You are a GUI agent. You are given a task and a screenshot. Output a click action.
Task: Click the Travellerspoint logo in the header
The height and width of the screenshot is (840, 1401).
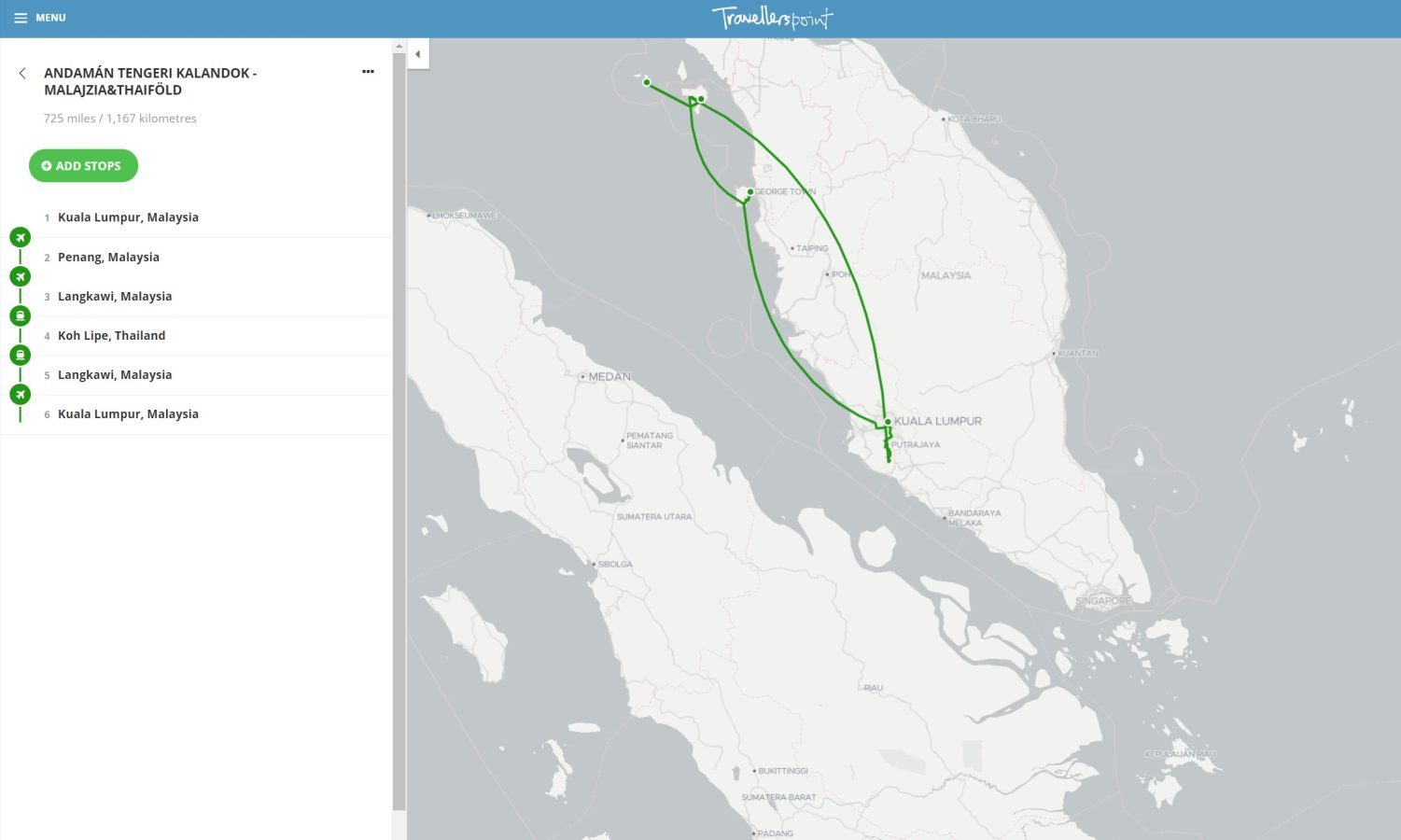[772, 18]
